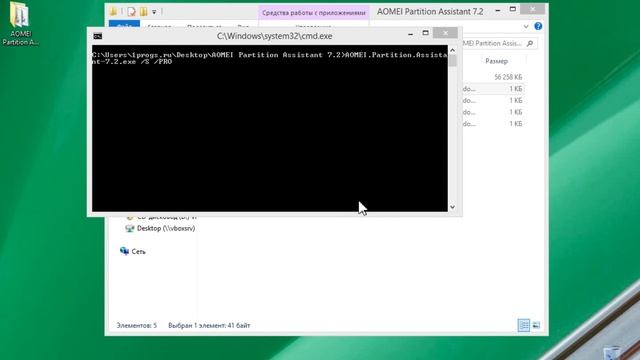Click the 'Элементов: 5' status bar text
Viewport: 640px width, 360px height.
click(136, 326)
